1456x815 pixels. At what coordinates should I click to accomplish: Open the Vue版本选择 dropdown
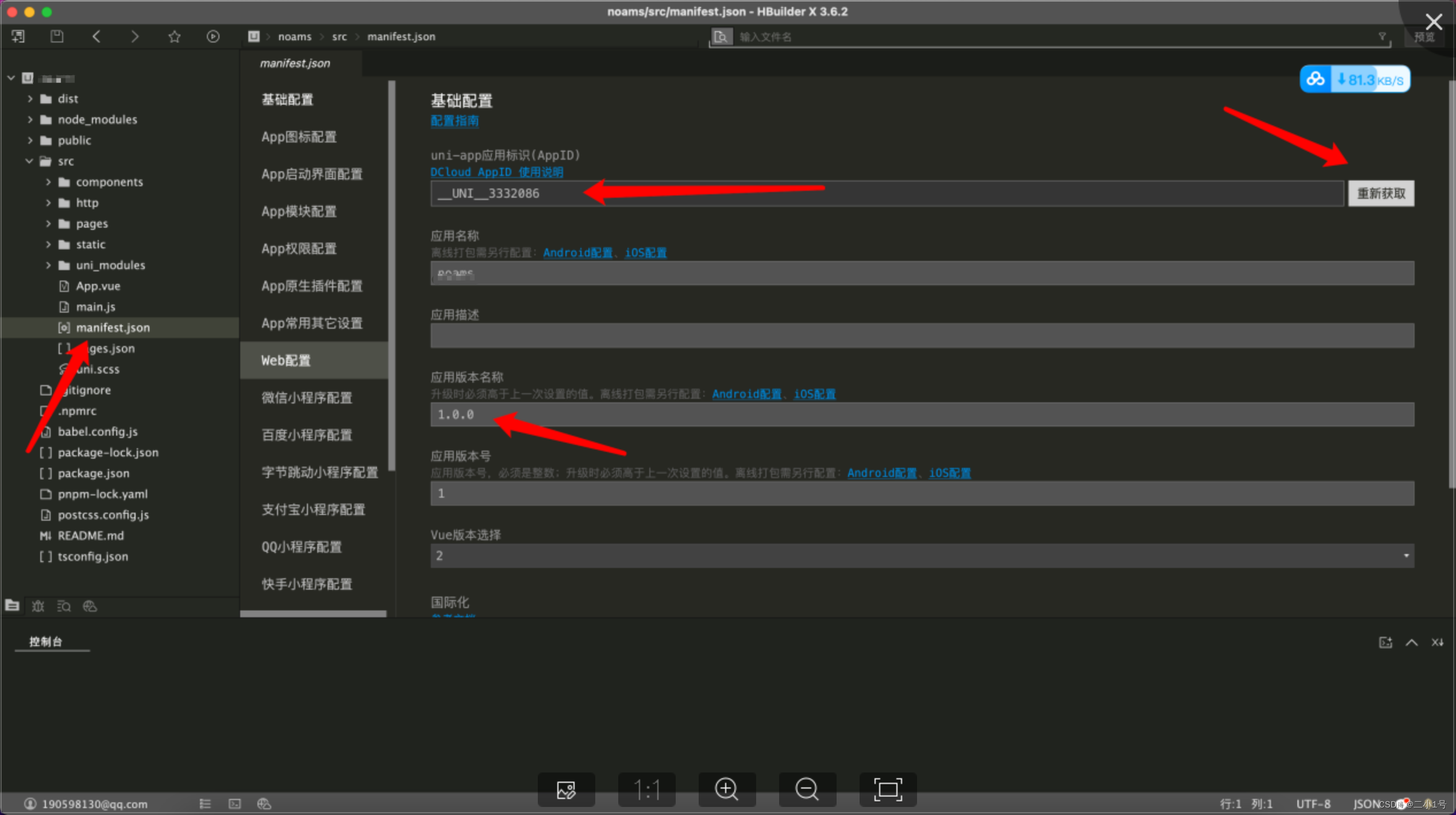pos(922,556)
